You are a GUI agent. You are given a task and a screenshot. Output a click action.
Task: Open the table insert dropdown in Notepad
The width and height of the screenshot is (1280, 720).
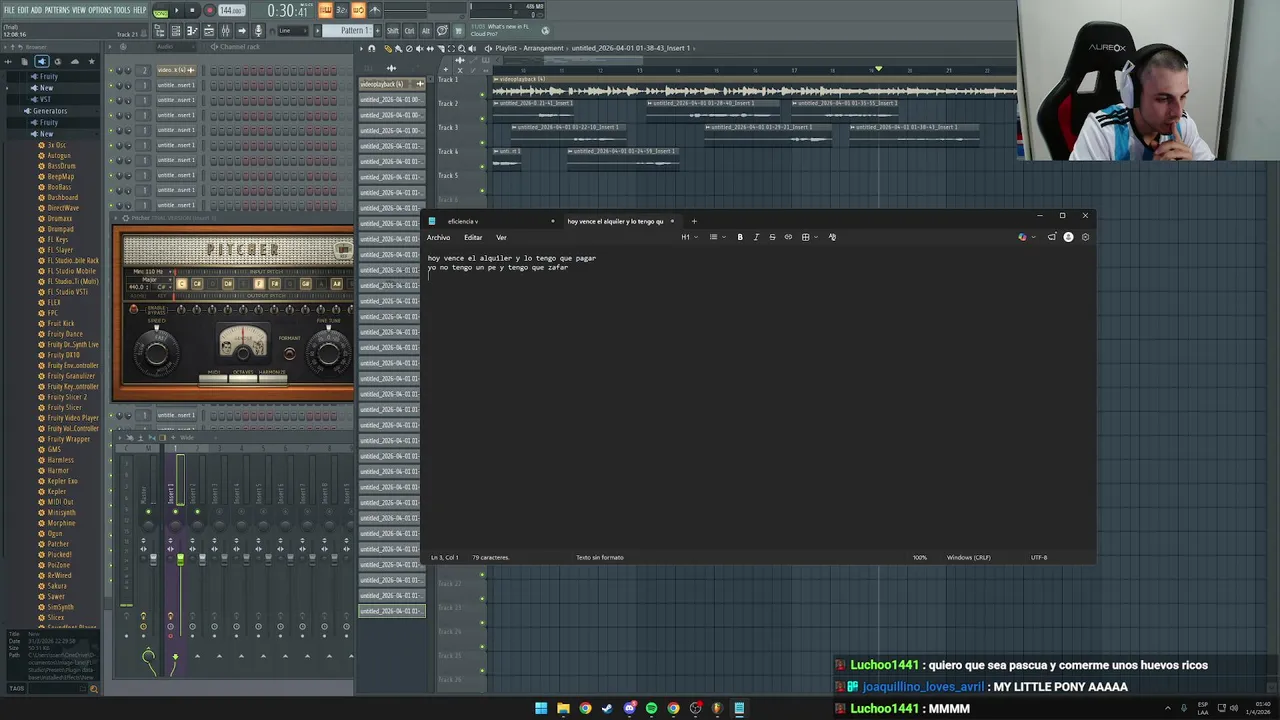coord(809,237)
